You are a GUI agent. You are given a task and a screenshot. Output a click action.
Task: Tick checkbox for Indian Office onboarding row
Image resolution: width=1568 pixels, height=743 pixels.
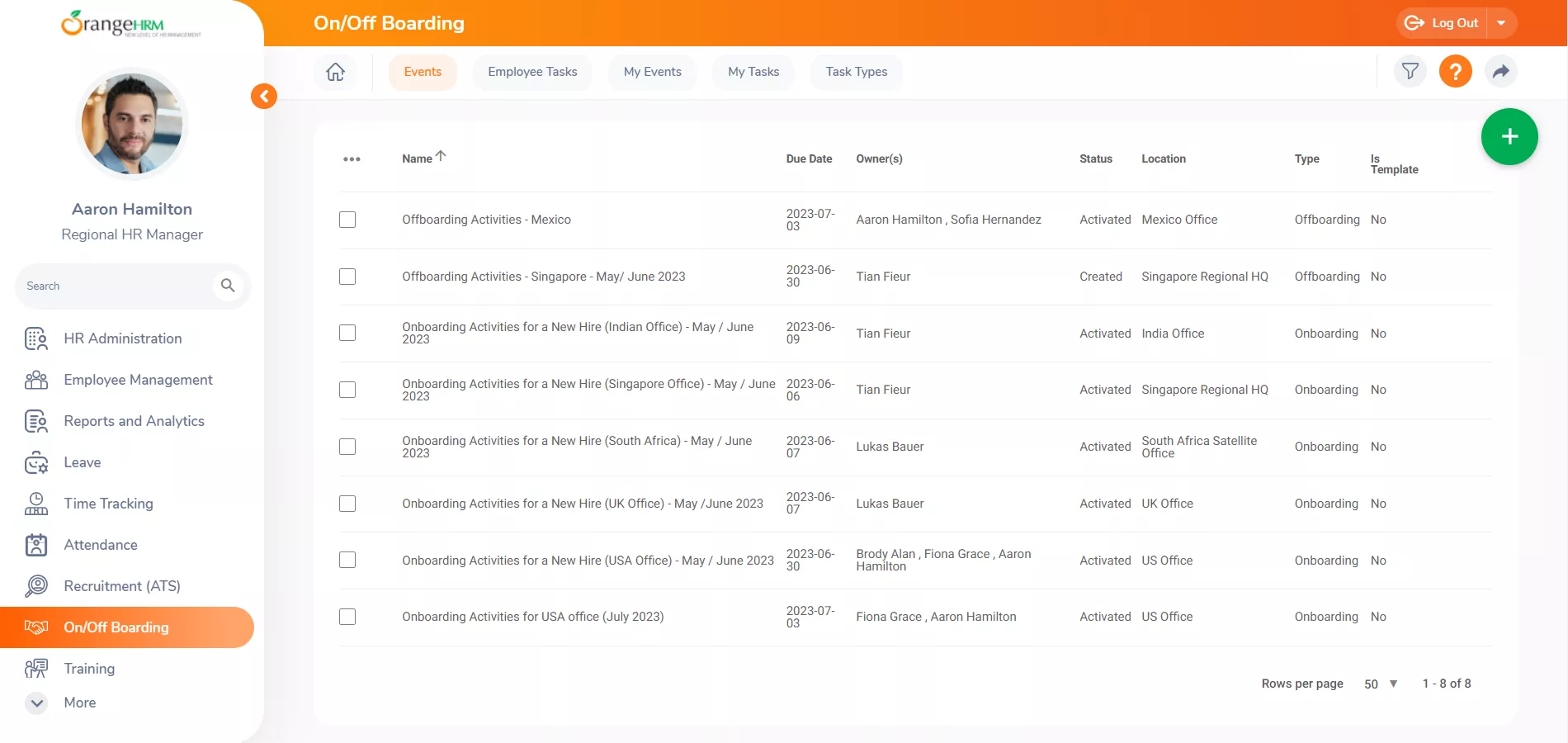click(x=347, y=333)
